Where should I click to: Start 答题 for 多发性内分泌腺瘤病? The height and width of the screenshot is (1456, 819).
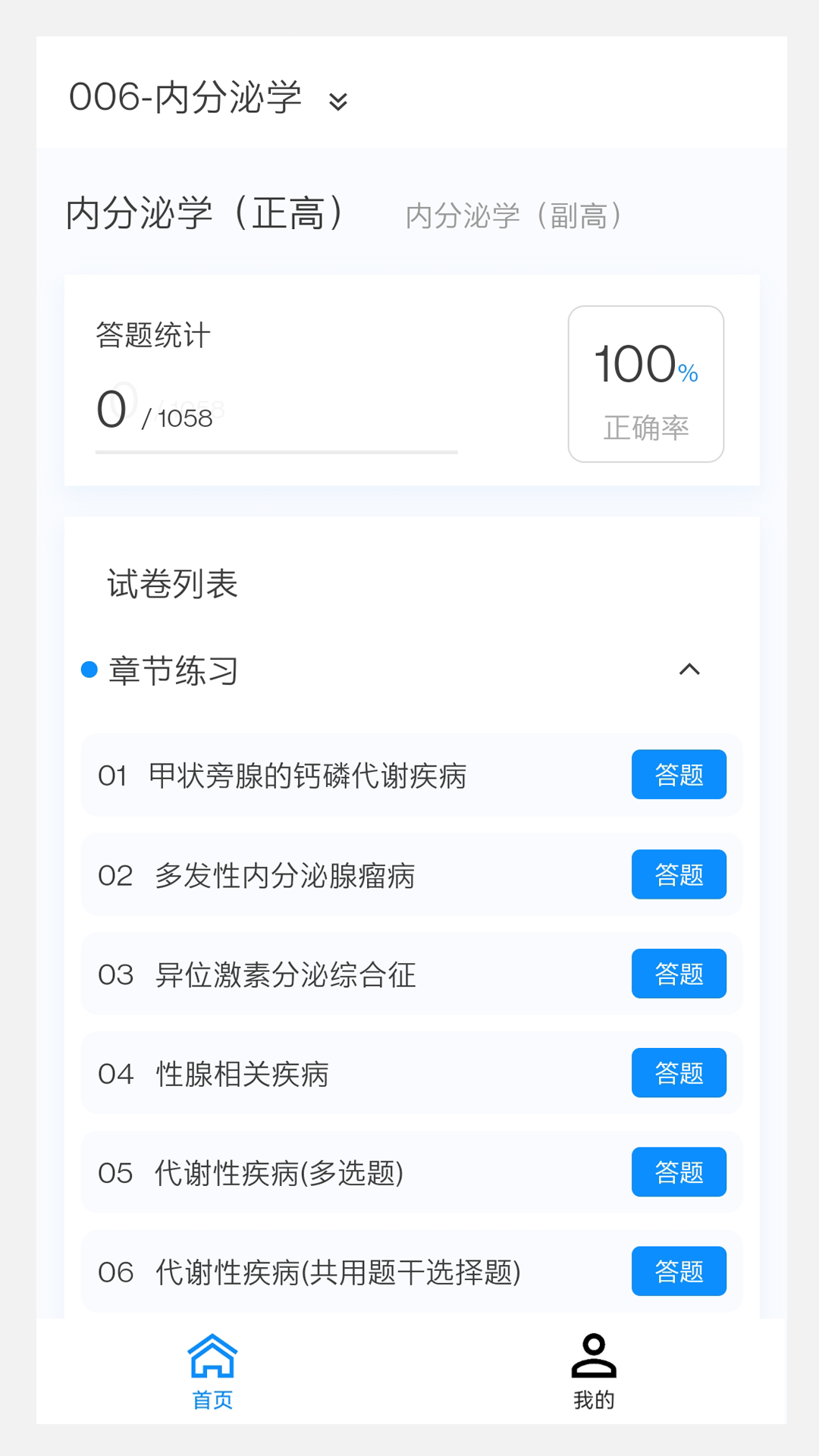click(679, 874)
